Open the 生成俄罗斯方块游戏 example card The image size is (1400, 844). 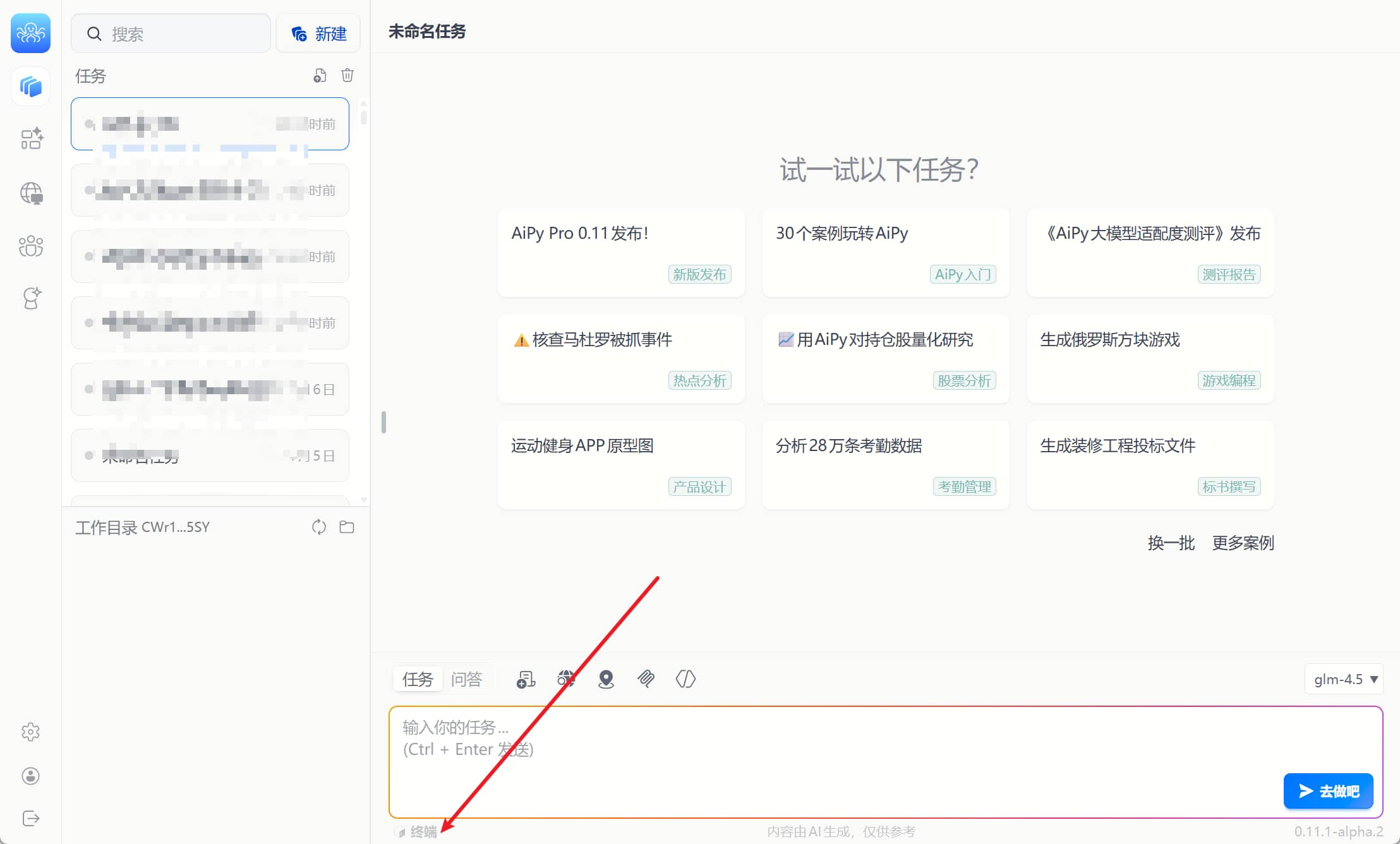tap(1150, 359)
